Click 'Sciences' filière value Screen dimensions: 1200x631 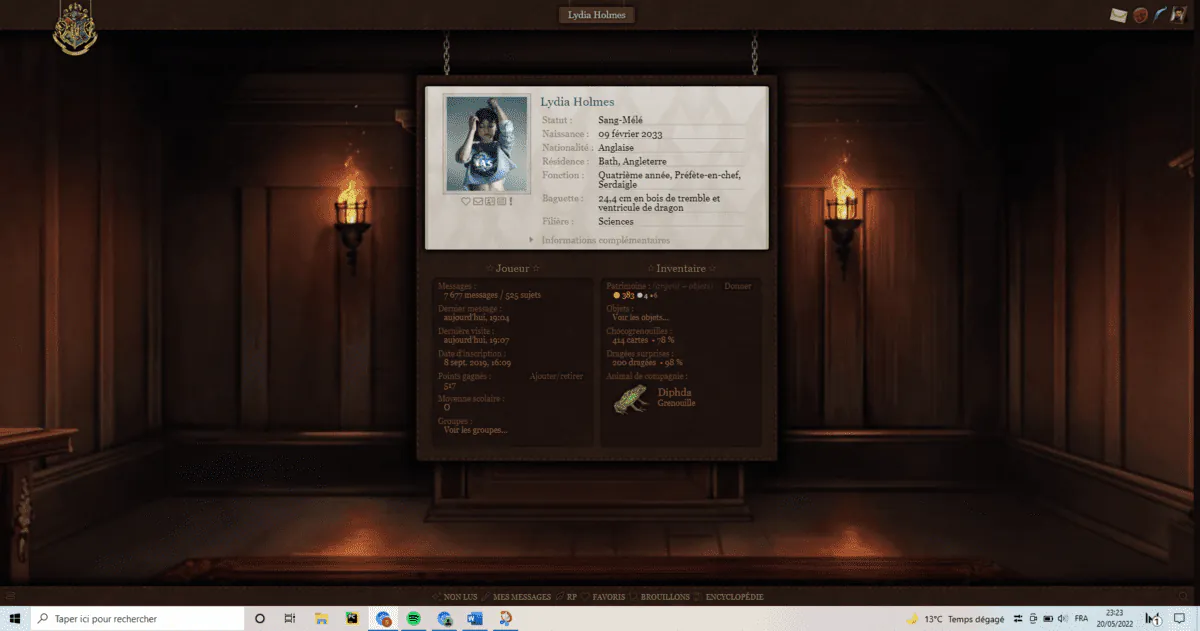tap(616, 222)
